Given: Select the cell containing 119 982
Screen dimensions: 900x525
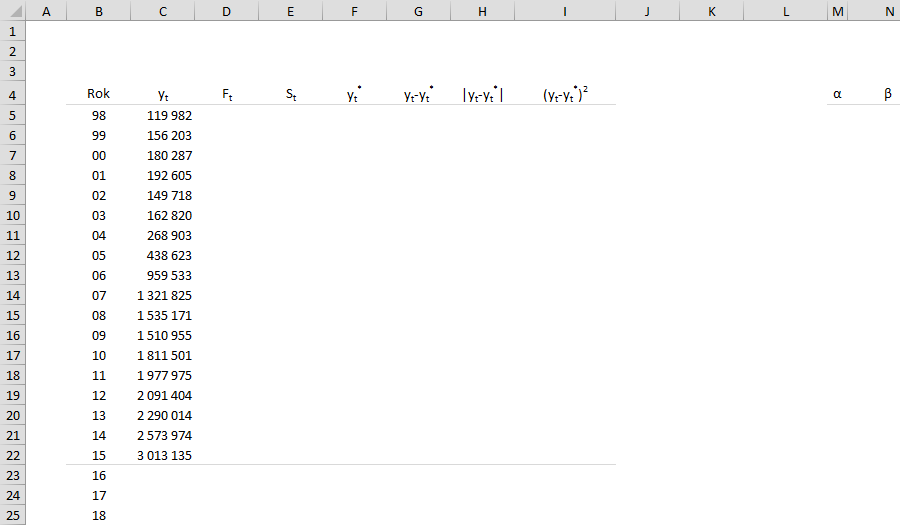Looking at the screenshot, I should [x=162, y=115].
